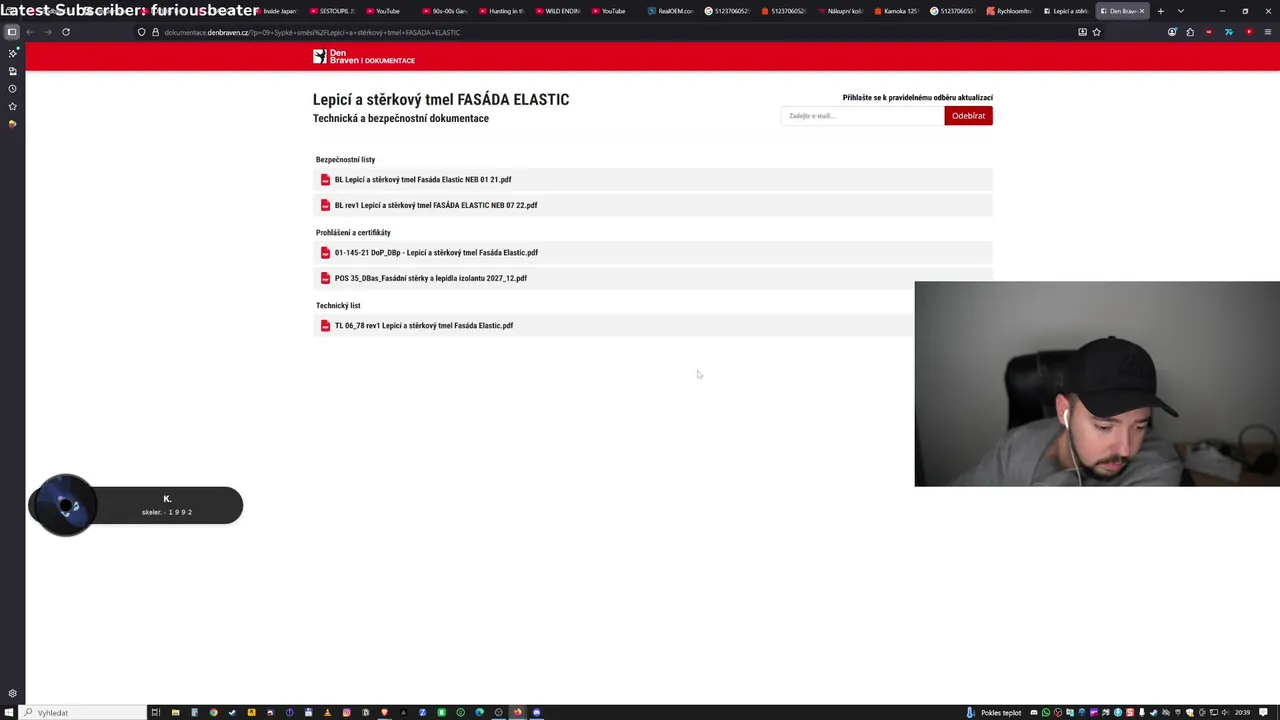
Task: Reload the page with refresh button
Action: click(66, 32)
